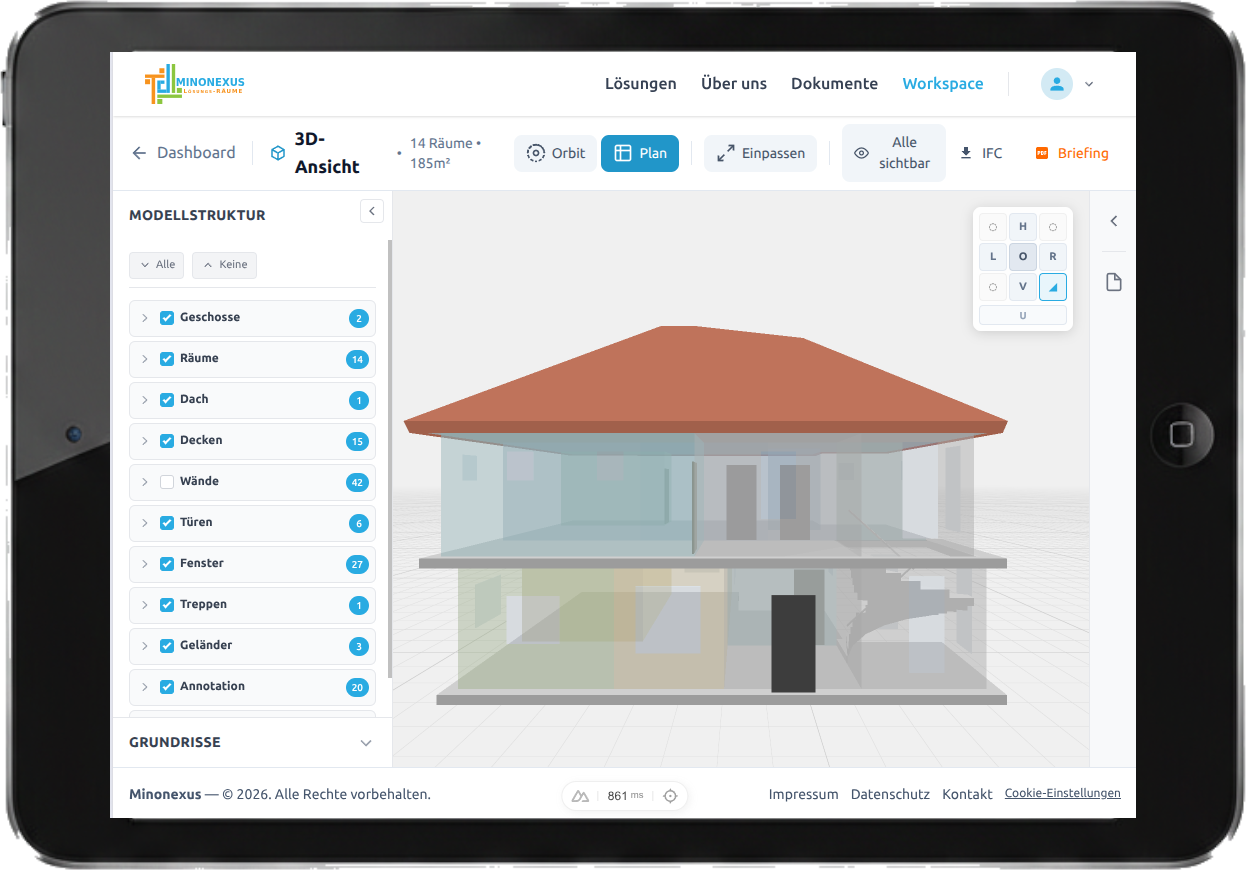Viewport: 1246px width, 870px height.
Task: Expand the Fenster tree node
Action: tap(144, 564)
